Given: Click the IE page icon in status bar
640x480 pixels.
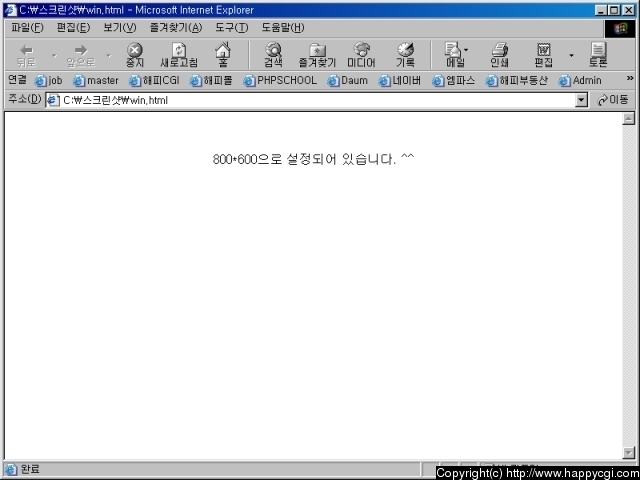Looking at the screenshot, I should click(x=11, y=469).
